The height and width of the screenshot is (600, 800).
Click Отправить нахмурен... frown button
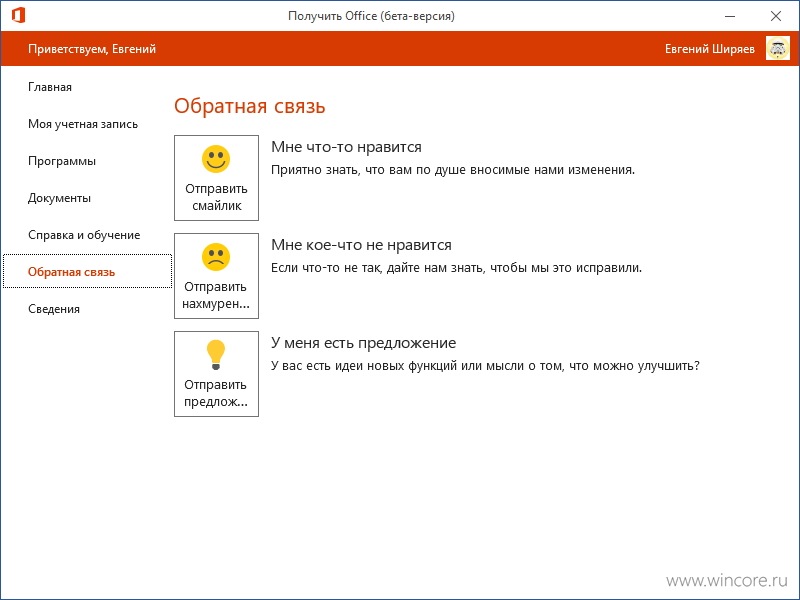point(216,276)
